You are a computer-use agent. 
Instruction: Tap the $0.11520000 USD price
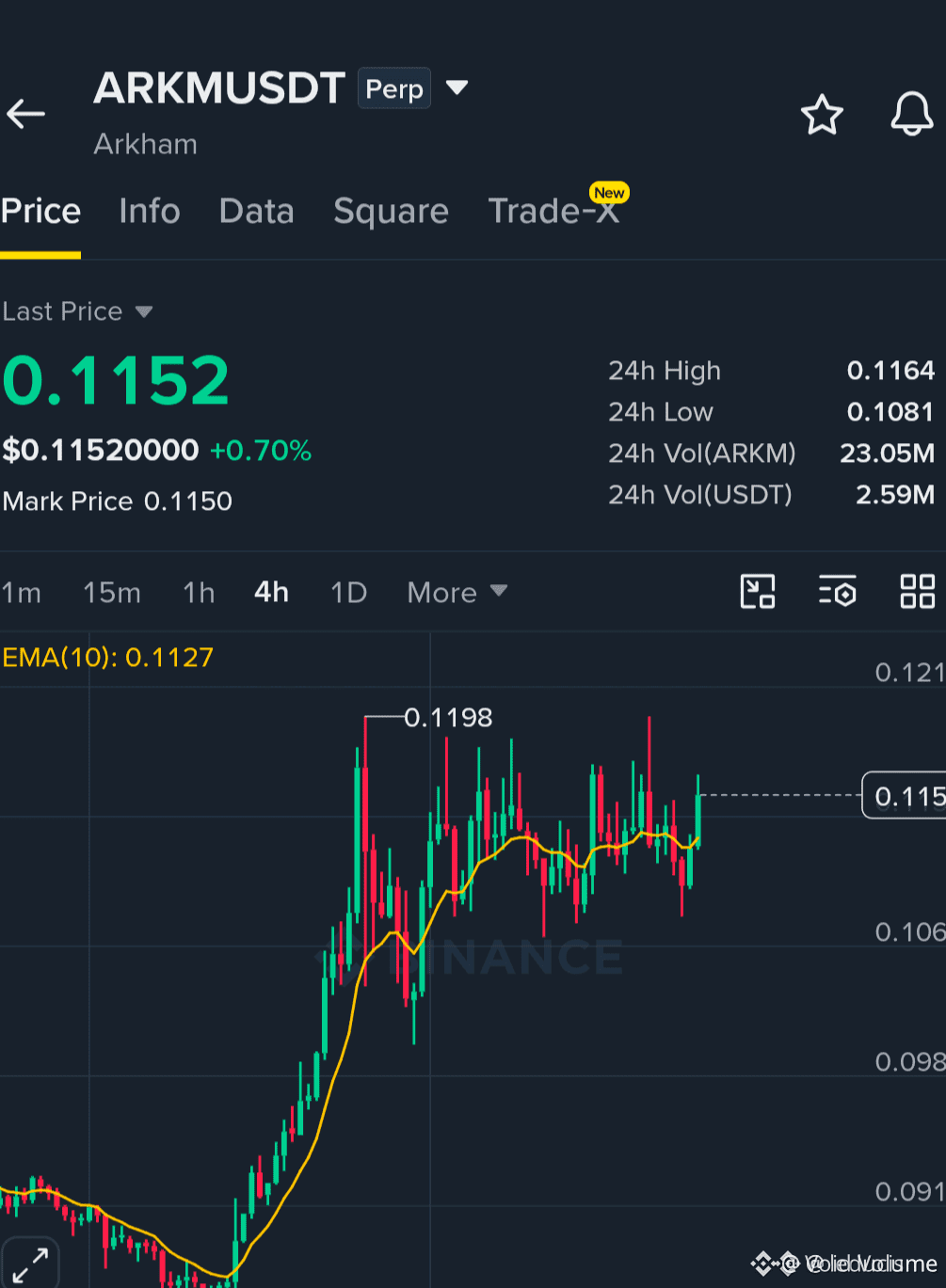[x=101, y=451]
